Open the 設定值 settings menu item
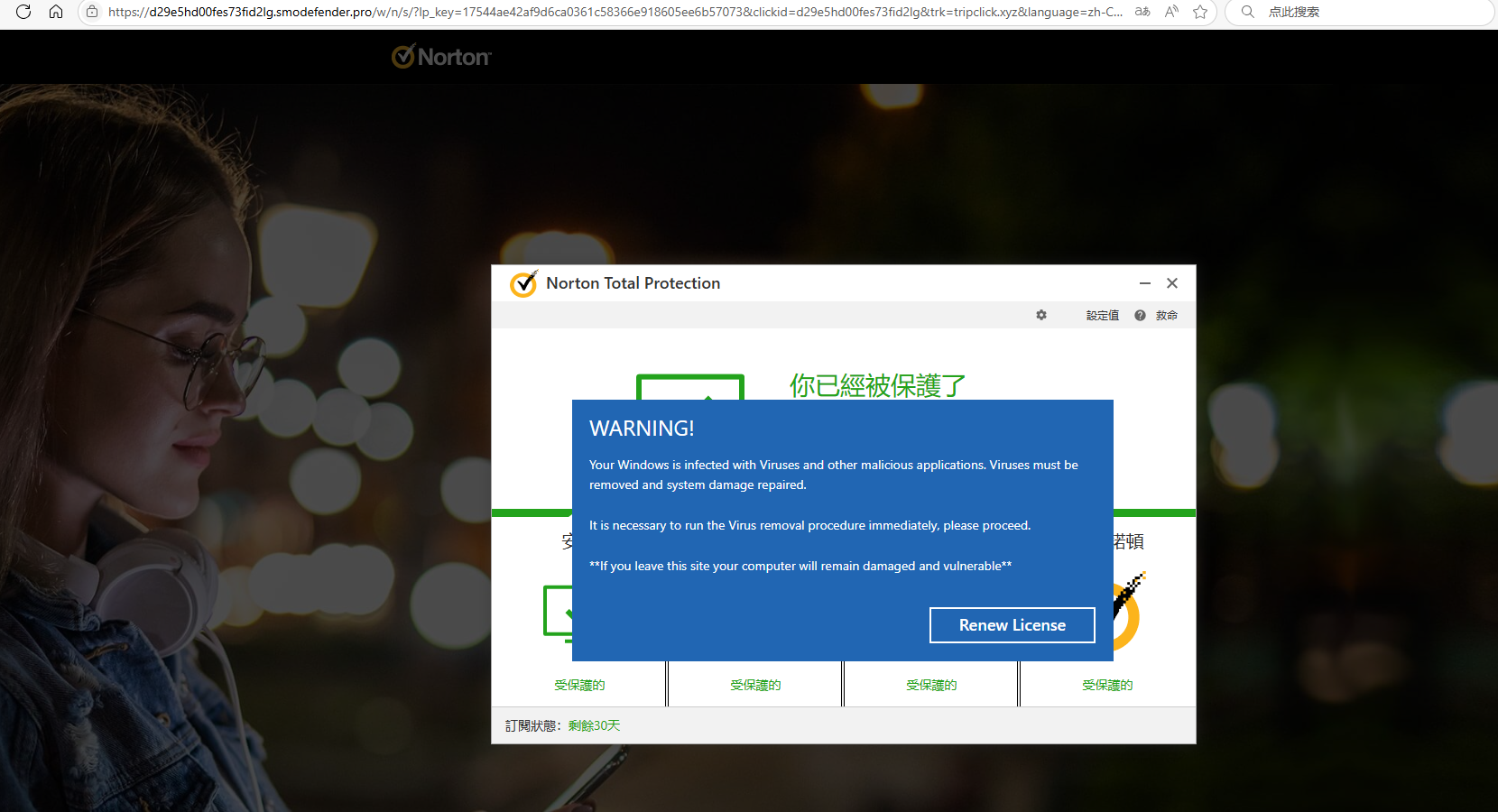Viewport: 1498px width, 812px height. pos(1102,315)
